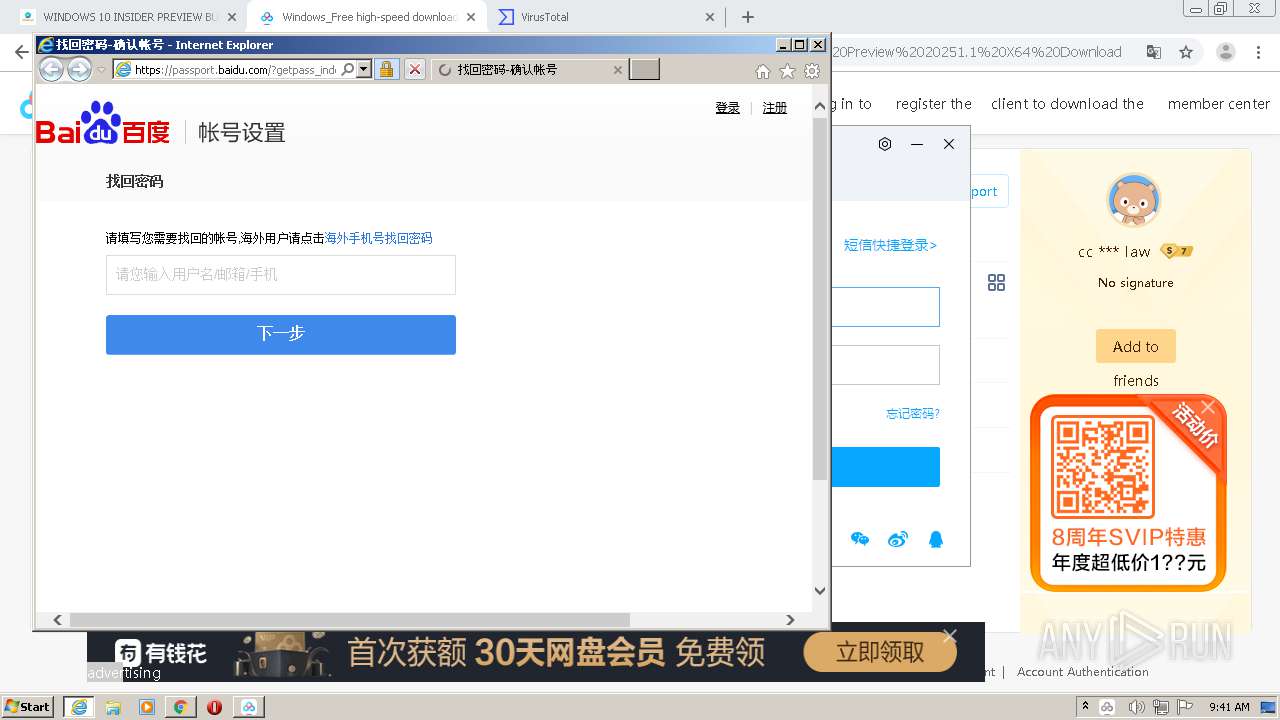This screenshot has height=720, width=1280.
Task: Click the QR grid icon in login dialog
Action: pyautogui.click(x=996, y=283)
